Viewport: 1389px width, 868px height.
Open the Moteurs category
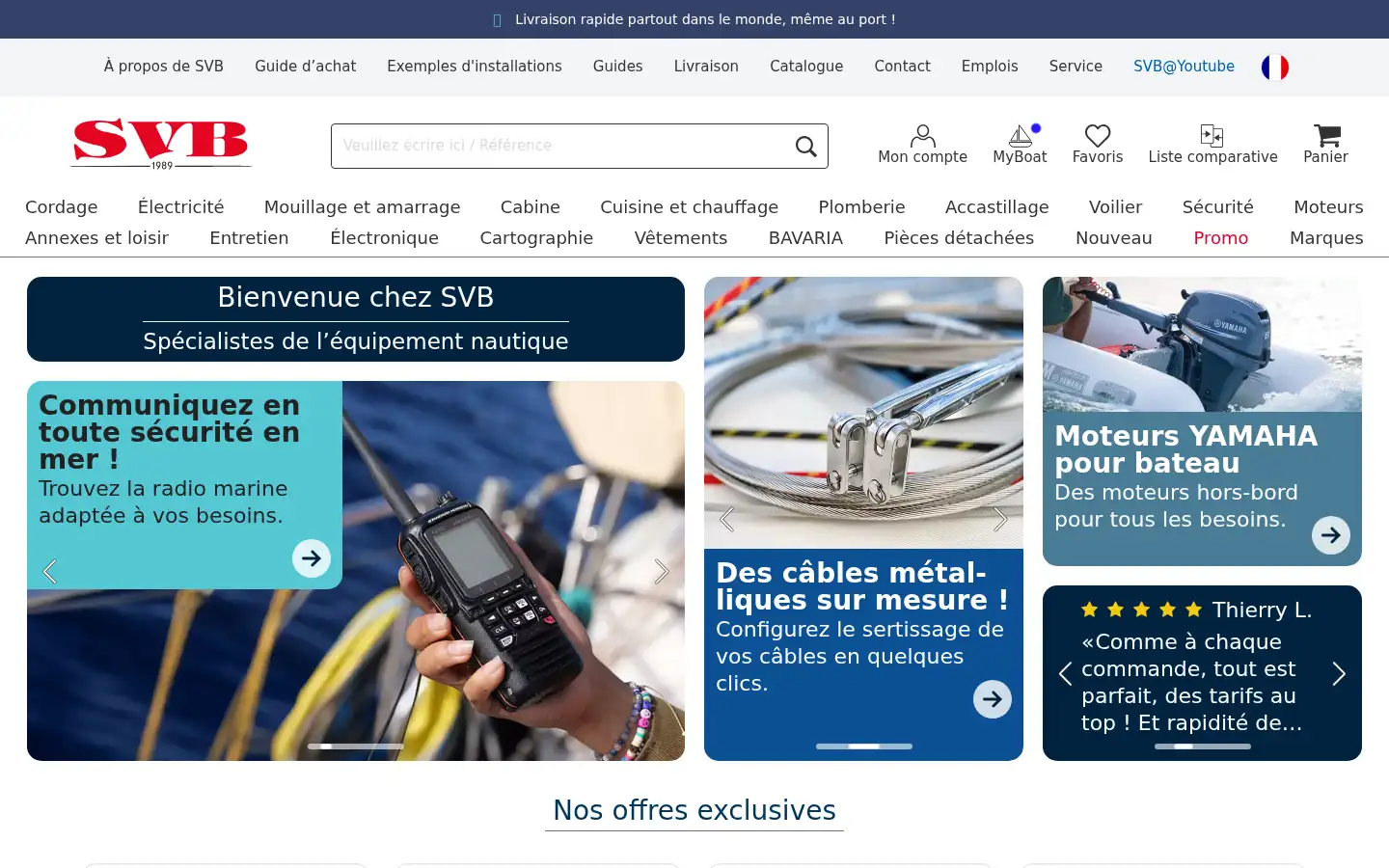pos(1328,207)
